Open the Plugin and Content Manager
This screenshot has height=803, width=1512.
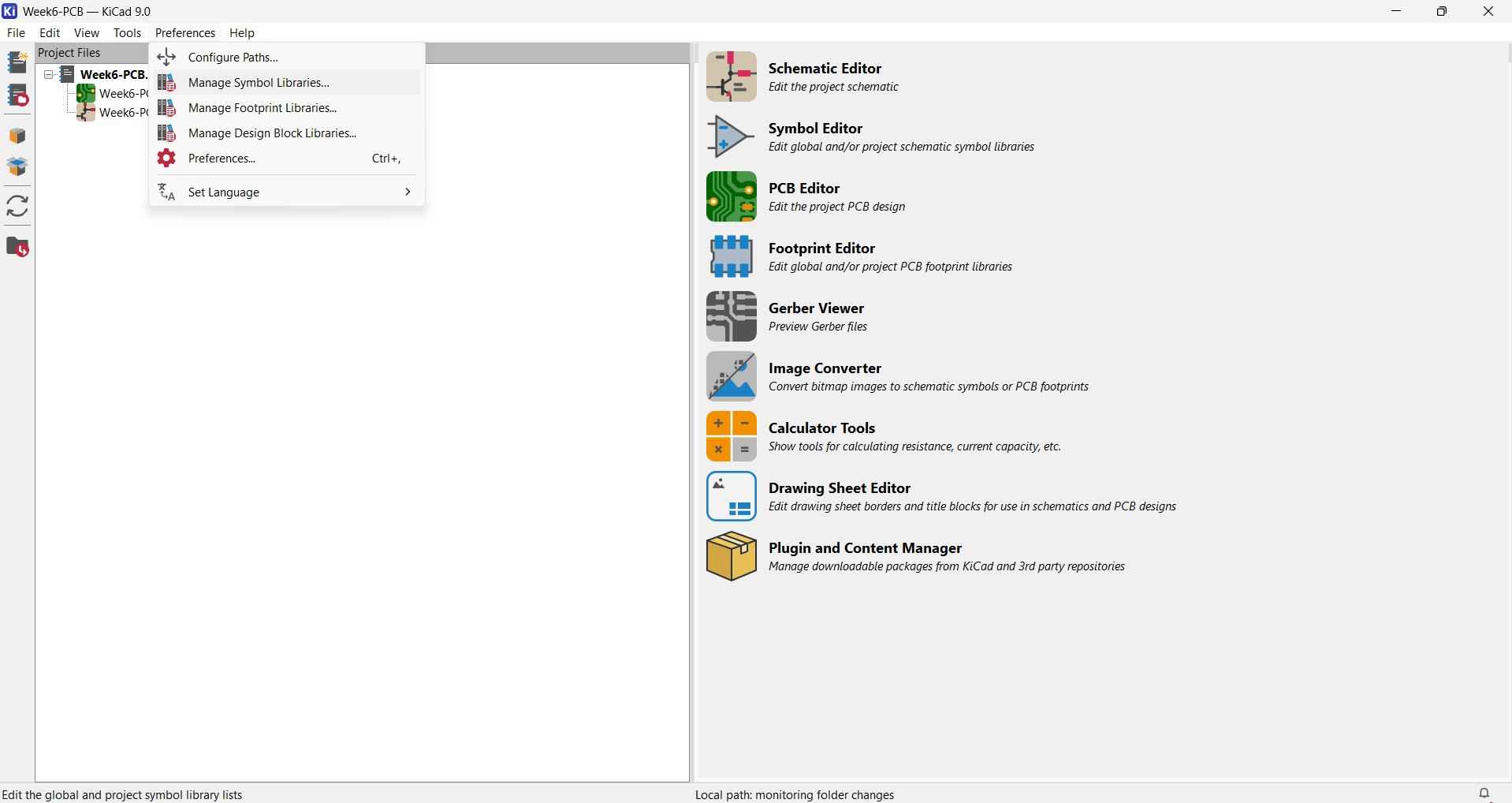(865, 556)
